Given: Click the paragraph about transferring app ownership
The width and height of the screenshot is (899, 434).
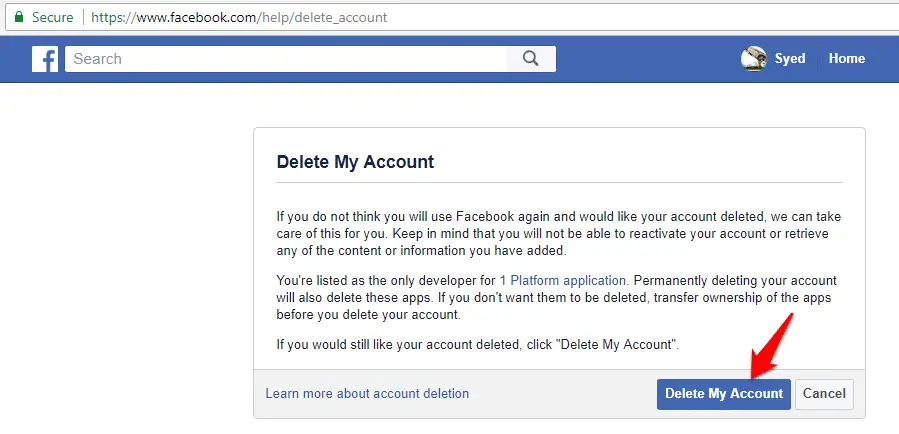Looking at the screenshot, I should tap(556, 298).
